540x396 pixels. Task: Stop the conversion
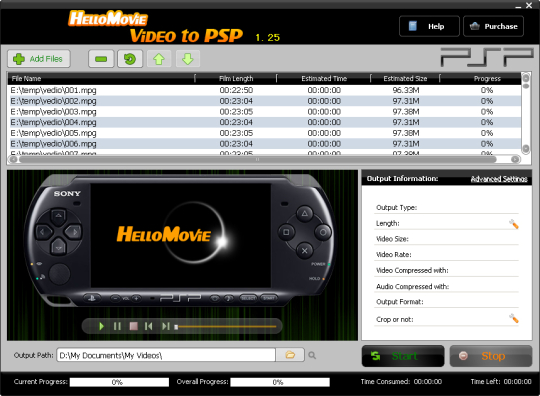pyautogui.click(x=491, y=356)
